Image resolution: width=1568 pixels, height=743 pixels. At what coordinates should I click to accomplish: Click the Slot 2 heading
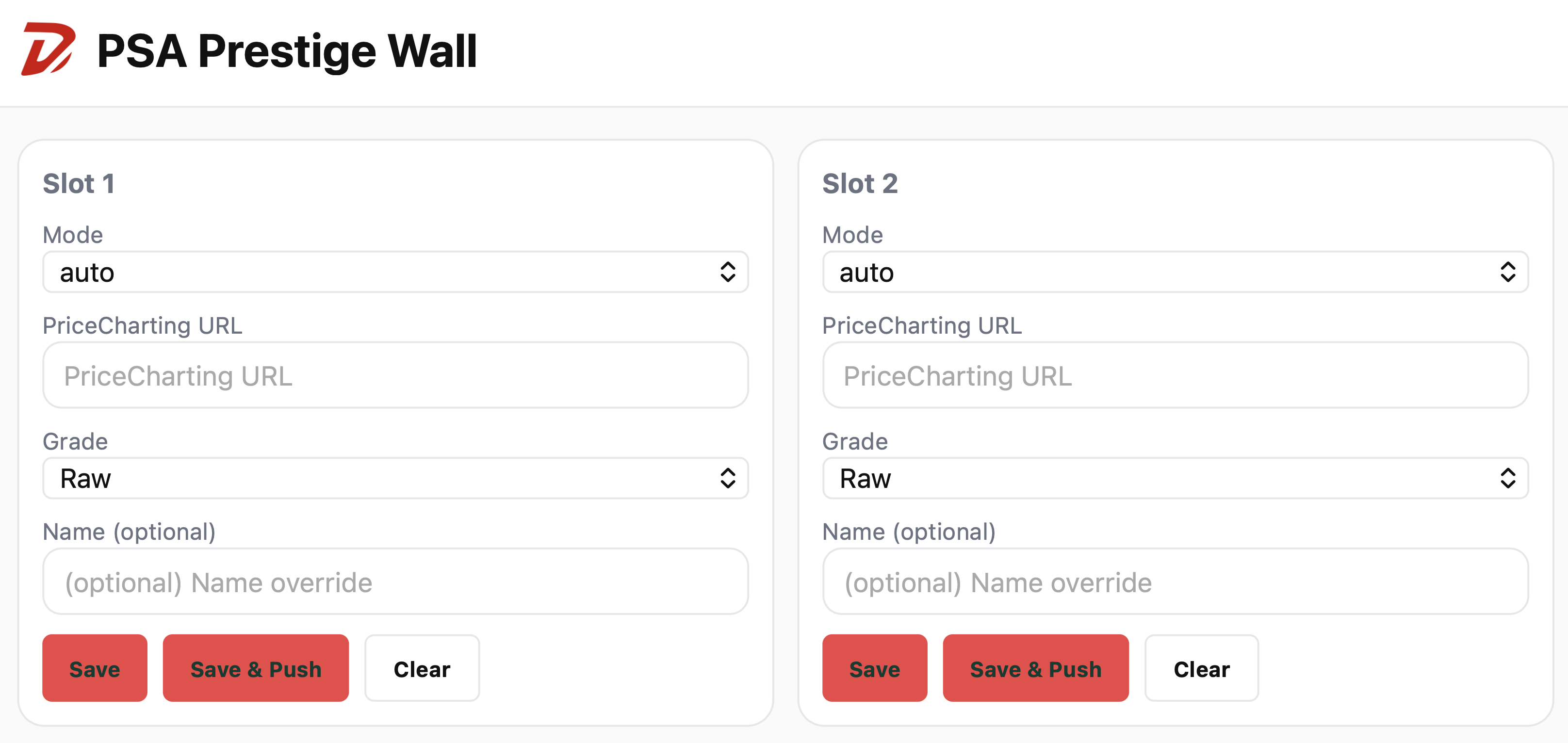coord(859,184)
